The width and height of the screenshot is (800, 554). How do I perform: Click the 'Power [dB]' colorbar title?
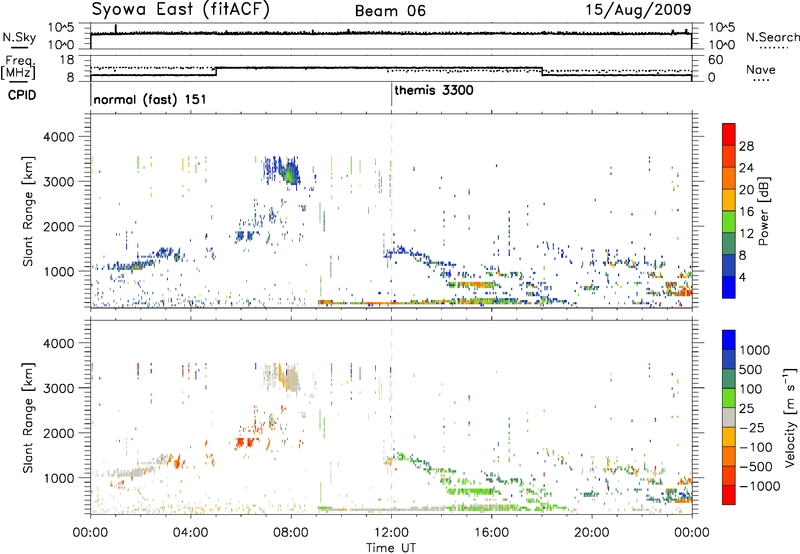pos(763,211)
